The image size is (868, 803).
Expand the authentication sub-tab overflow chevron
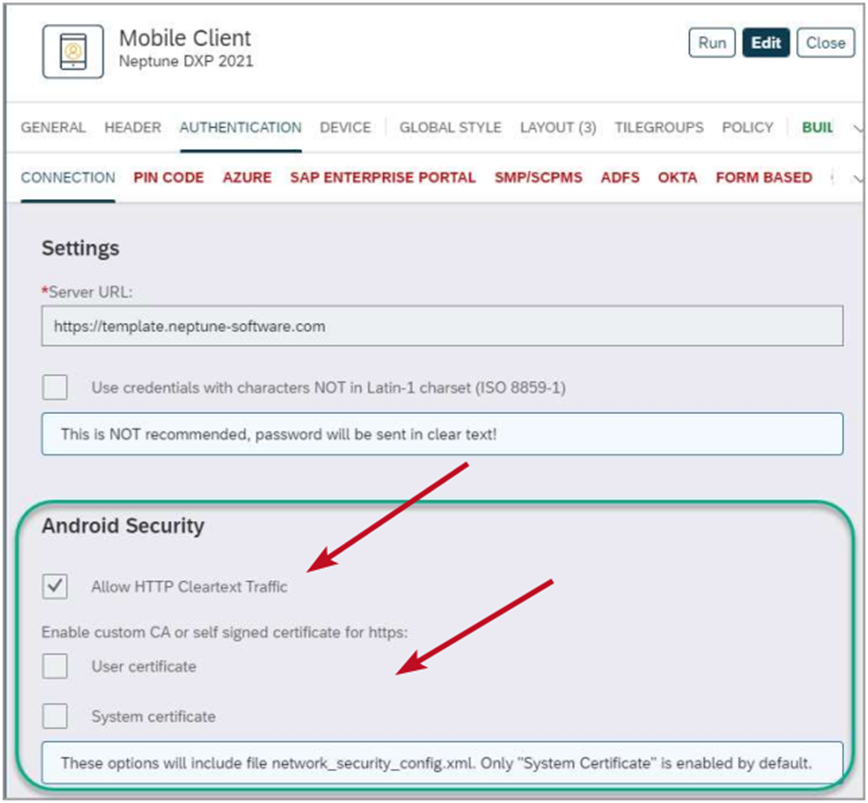(x=857, y=178)
